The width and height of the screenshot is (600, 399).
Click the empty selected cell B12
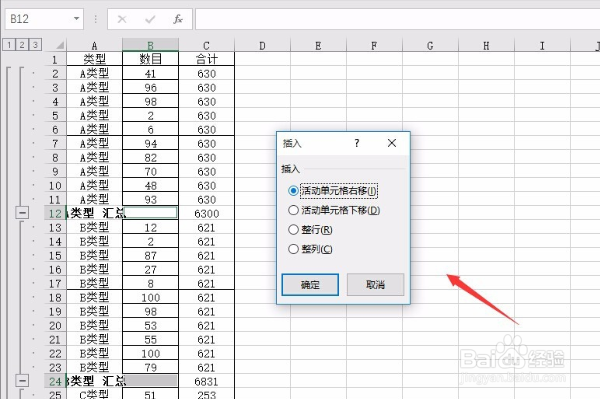(150, 213)
